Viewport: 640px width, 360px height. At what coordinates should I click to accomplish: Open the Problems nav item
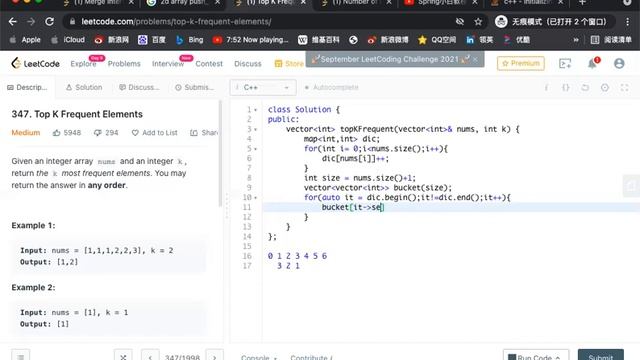(124, 64)
